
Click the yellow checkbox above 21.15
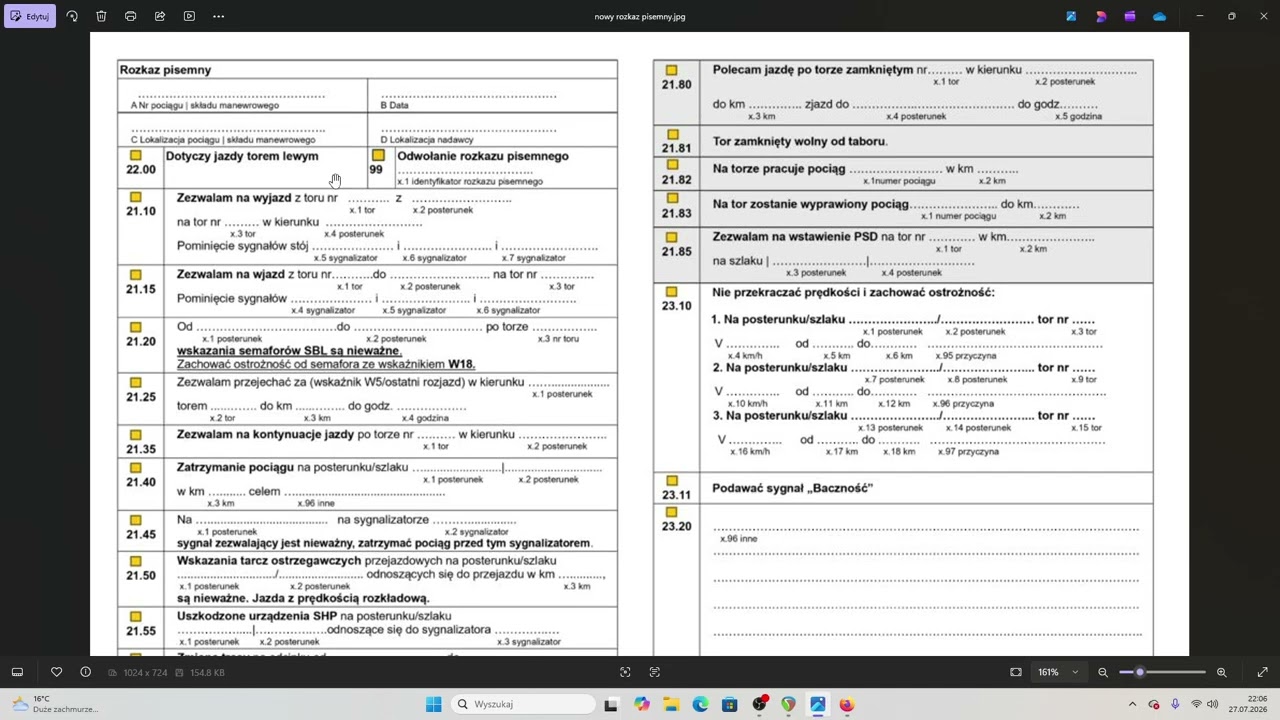coord(136,274)
